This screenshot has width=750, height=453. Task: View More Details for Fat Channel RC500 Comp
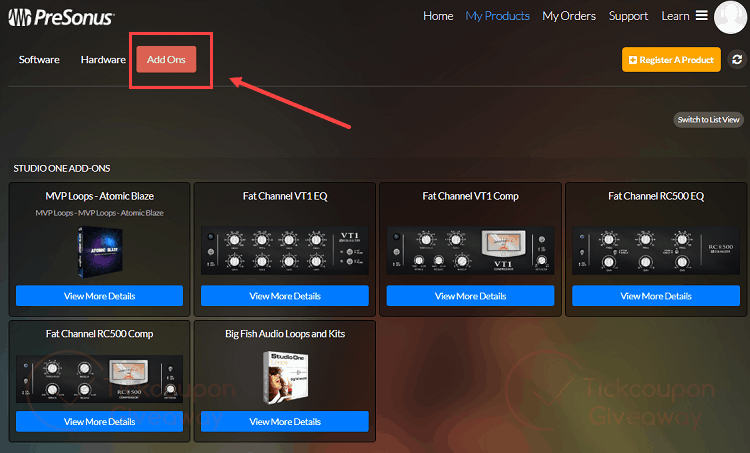[x=99, y=421]
